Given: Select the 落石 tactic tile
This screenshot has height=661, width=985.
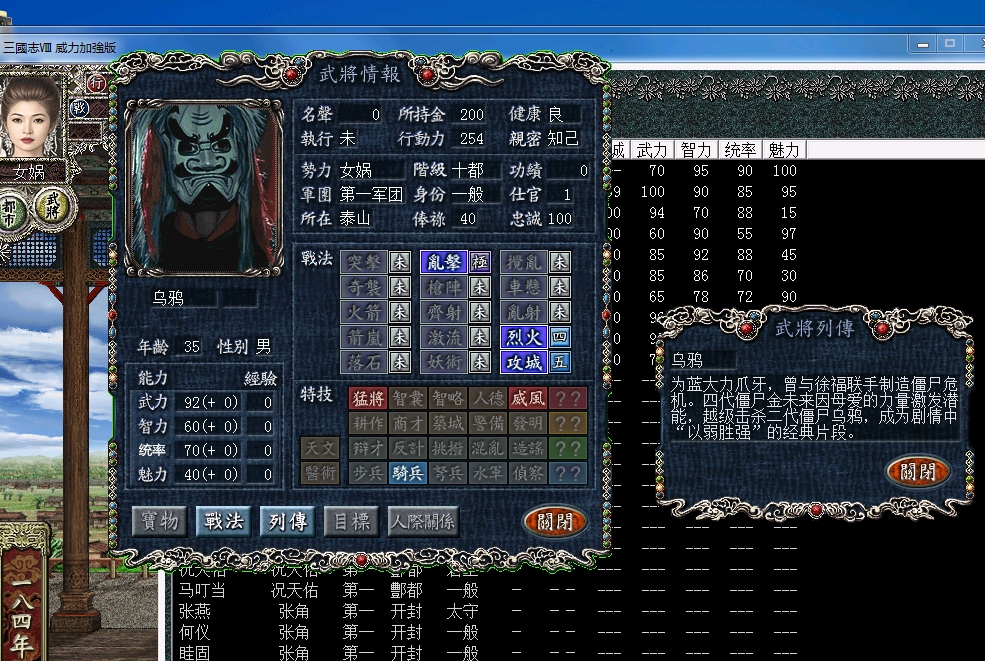Looking at the screenshot, I should [x=364, y=363].
